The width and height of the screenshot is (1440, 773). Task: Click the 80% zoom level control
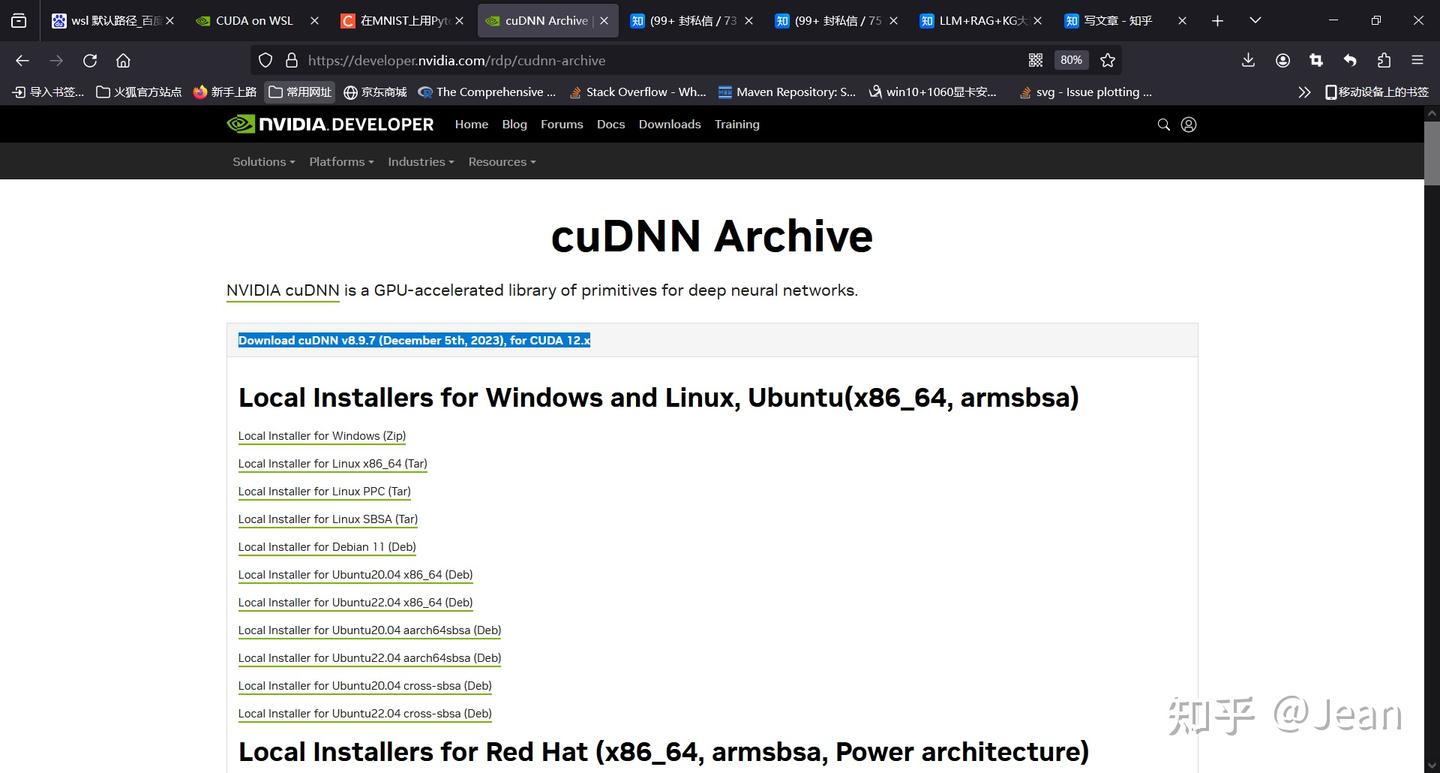pos(1070,60)
